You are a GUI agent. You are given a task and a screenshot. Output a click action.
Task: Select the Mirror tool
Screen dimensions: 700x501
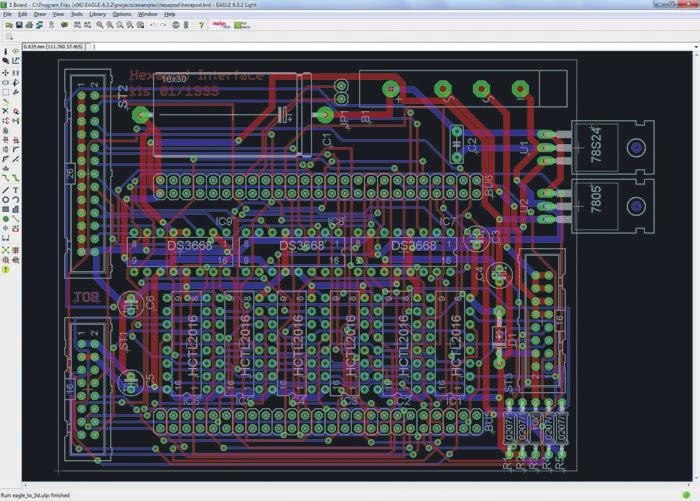tap(6, 83)
